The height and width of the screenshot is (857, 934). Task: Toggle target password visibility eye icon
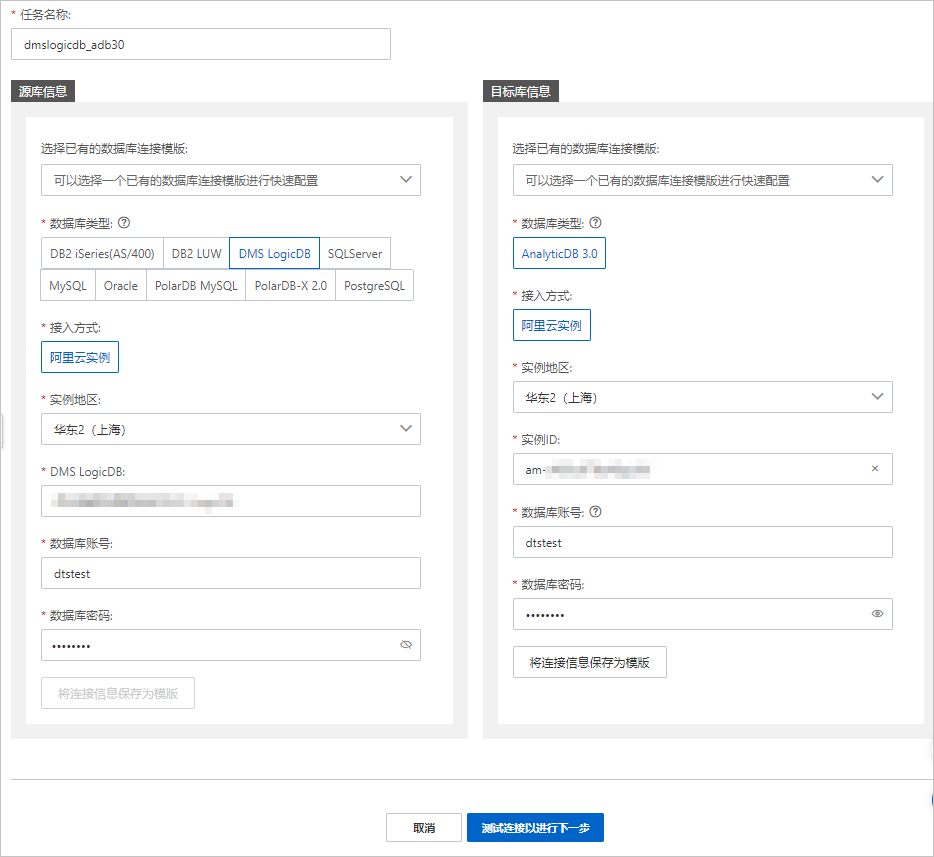(x=877, y=613)
